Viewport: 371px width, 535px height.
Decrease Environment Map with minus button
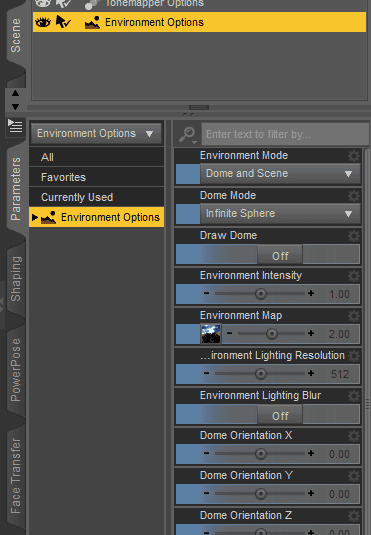(230, 333)
